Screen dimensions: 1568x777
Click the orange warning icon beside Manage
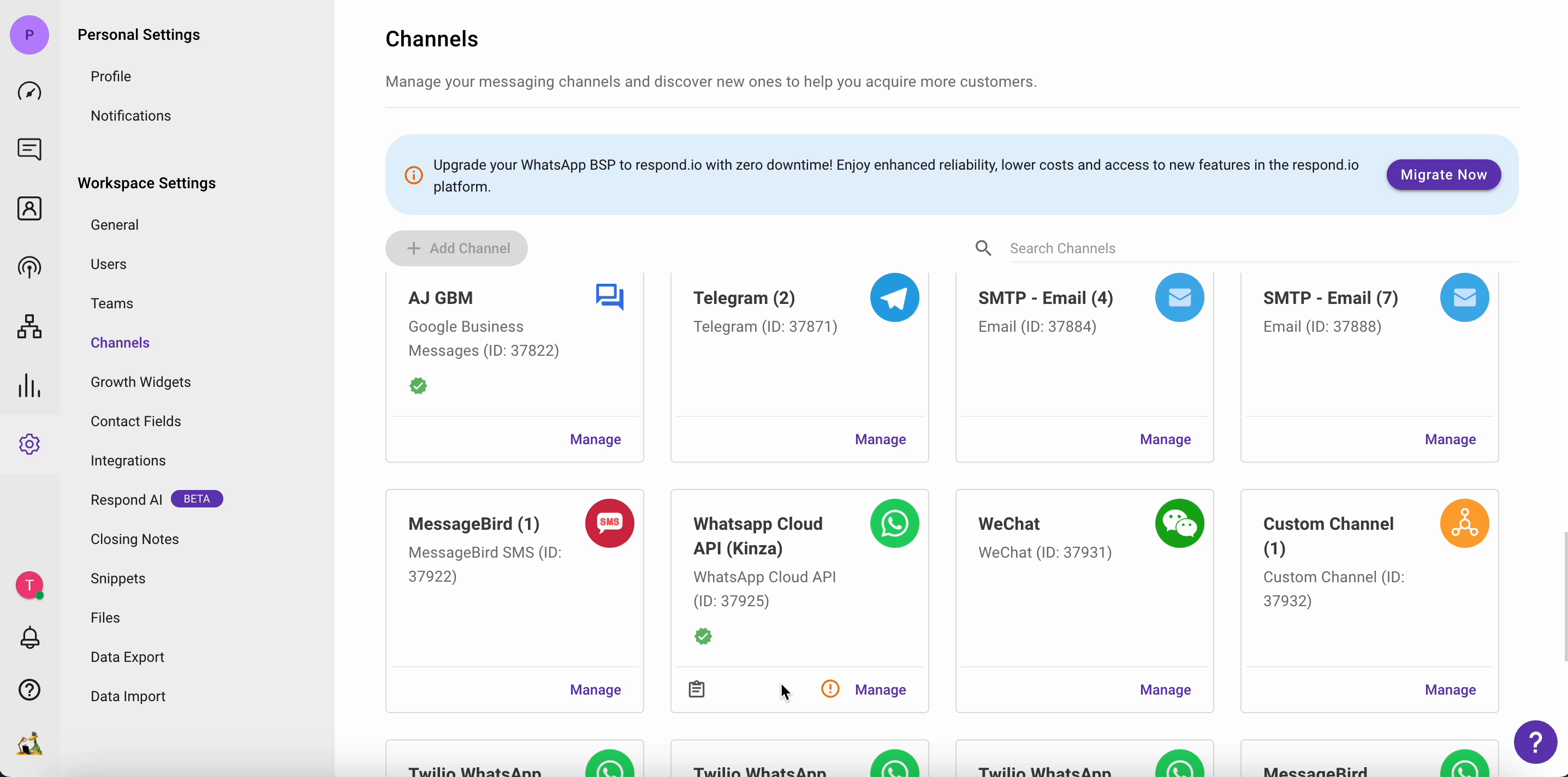830,689
